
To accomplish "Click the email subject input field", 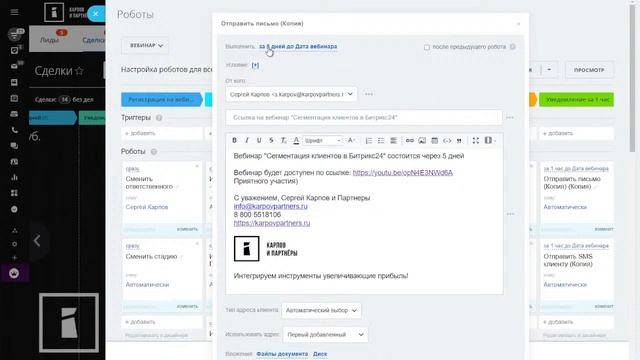I will (364, 118).
